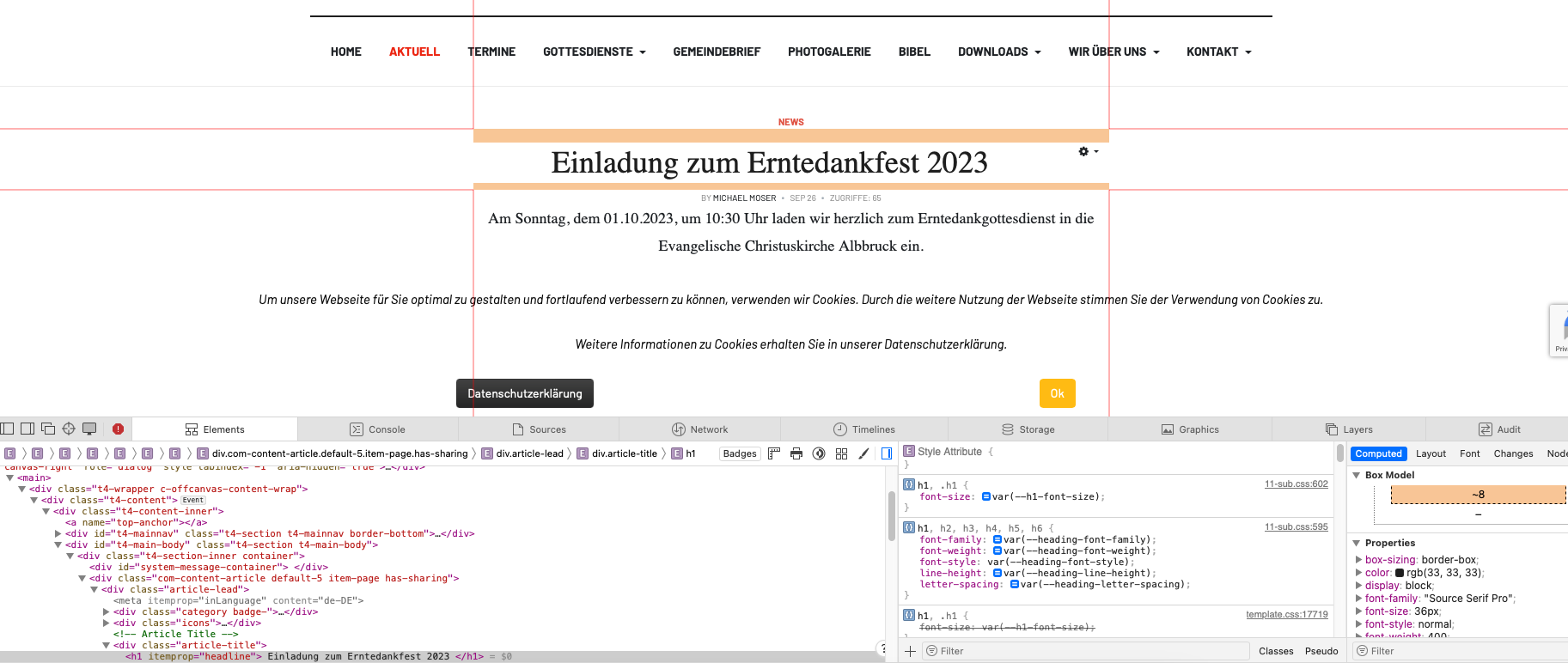Open the article options gear icon
The image size is (1568, 663).
pos(1084,152)
